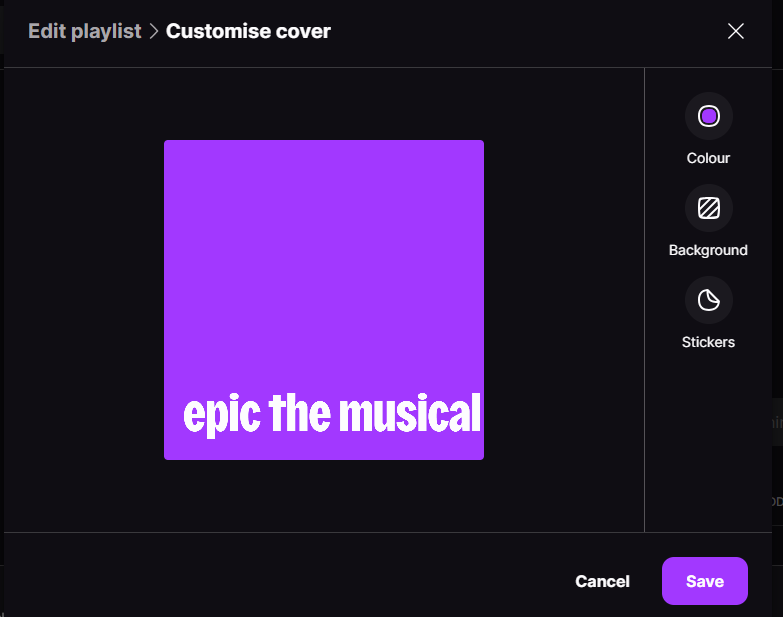Select the purple playlist cover preview
The image size is (783, 617).
pyautogui.click(x=324, y=300)
